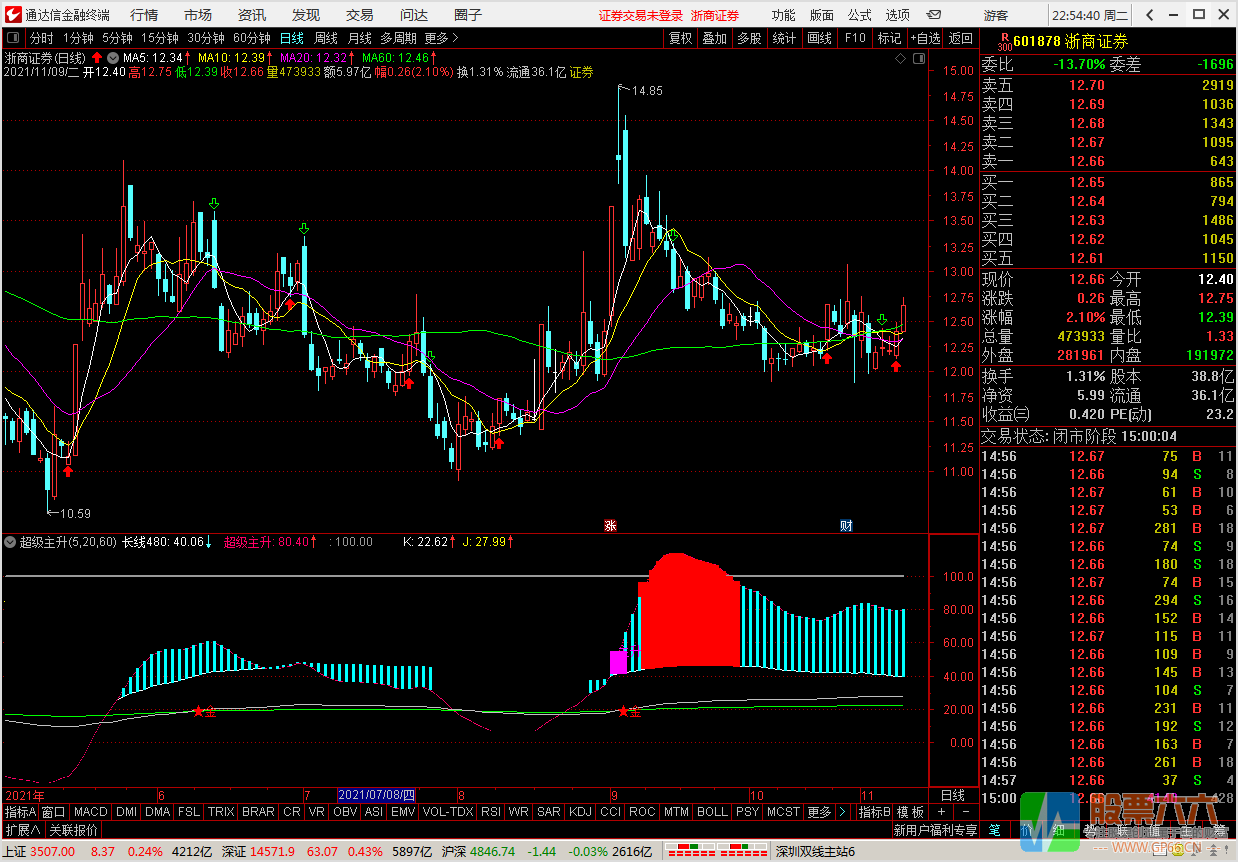Viewport: 1238px width, 862px height.
Task: Select the 日线 daily period tab
Action: pos(291,38)
